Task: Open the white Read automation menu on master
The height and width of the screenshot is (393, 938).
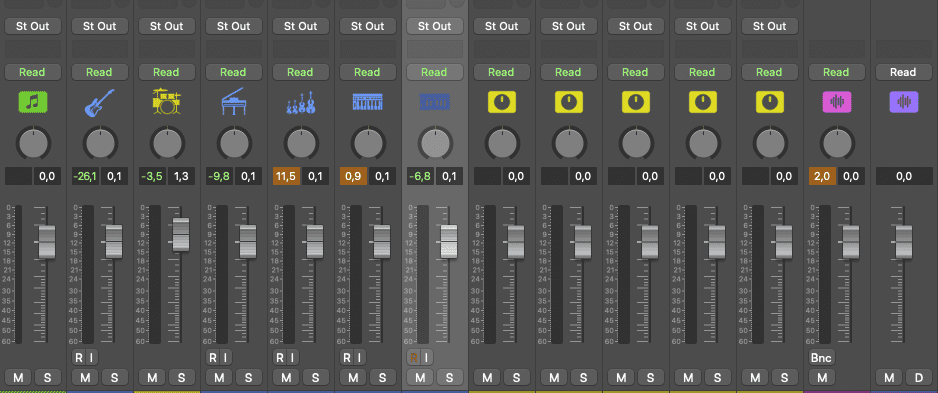Action: [x=903, y=72]
